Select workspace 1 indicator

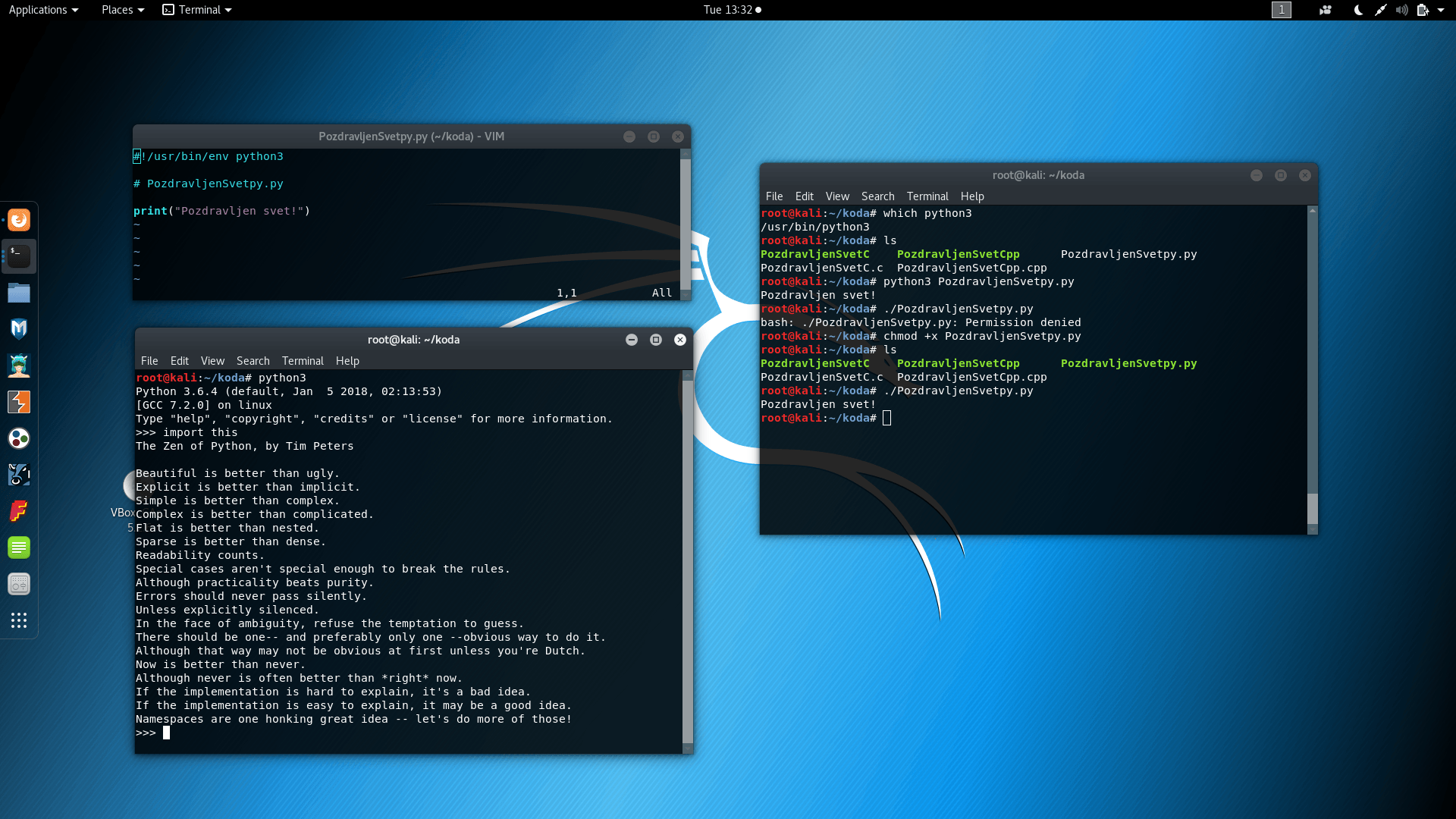[1281, 10]
